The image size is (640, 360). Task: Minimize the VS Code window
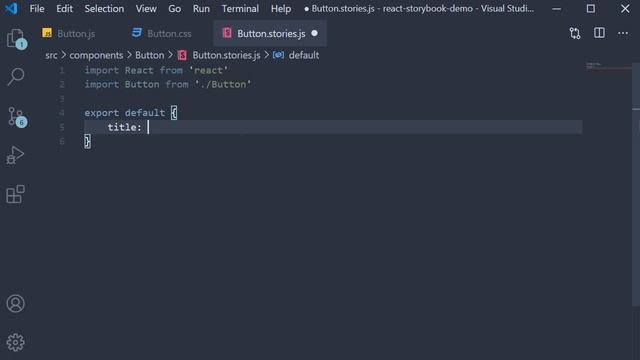pyautogui.click(x=556, y=9)
